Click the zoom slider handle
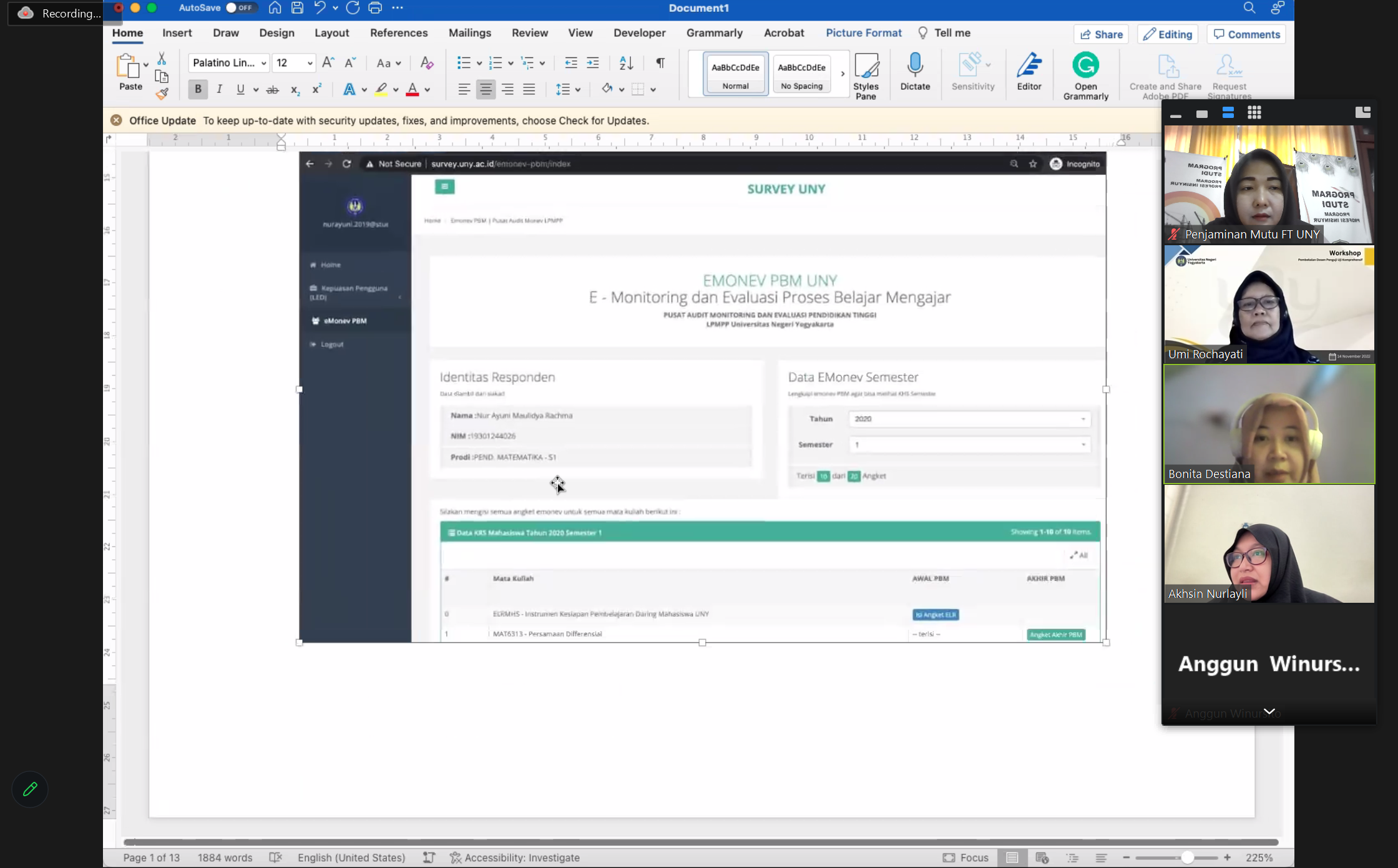1398x868 pixels. tap(1187, 857)
